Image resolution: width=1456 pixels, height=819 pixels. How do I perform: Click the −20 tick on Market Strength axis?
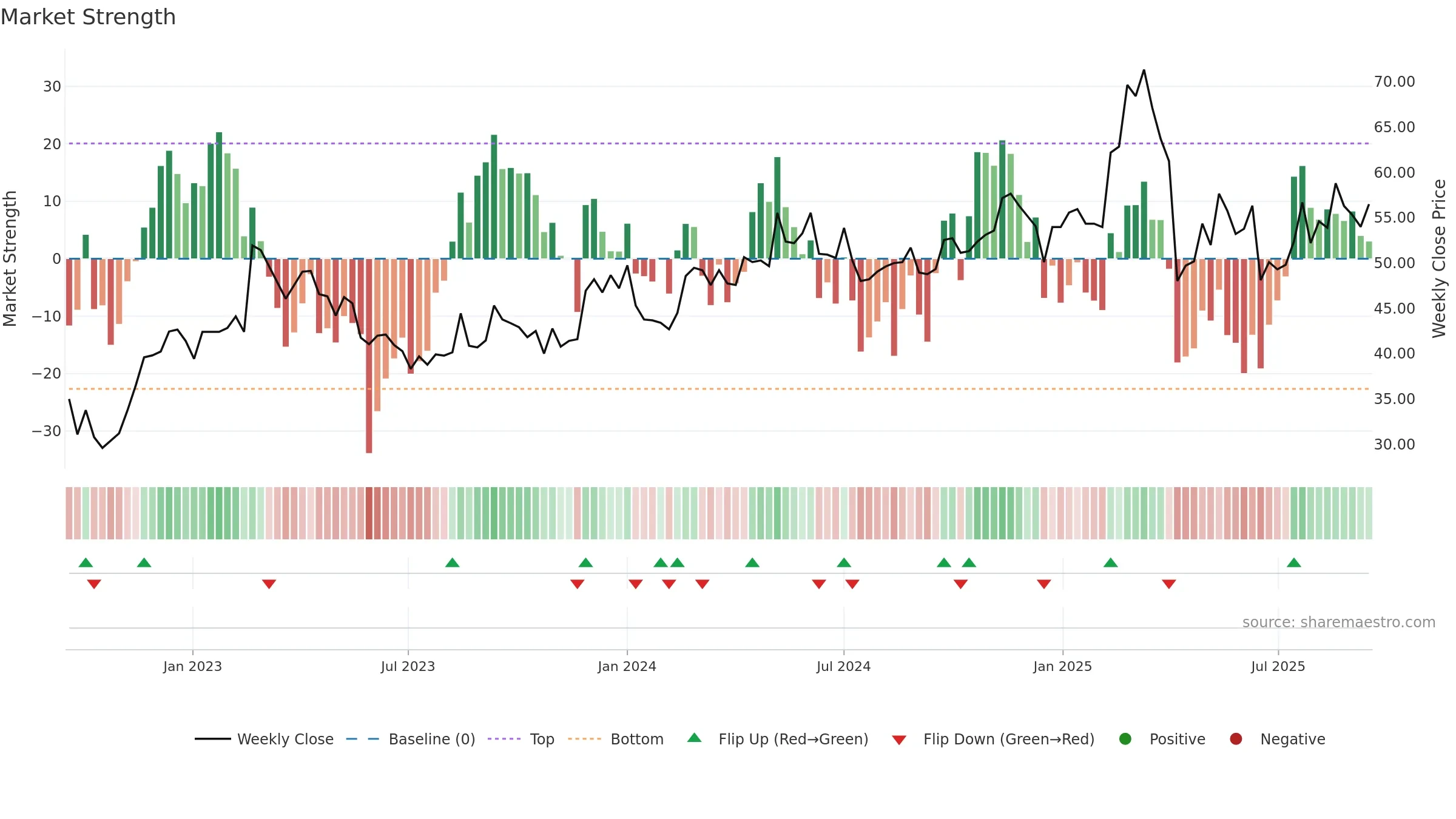46,373
